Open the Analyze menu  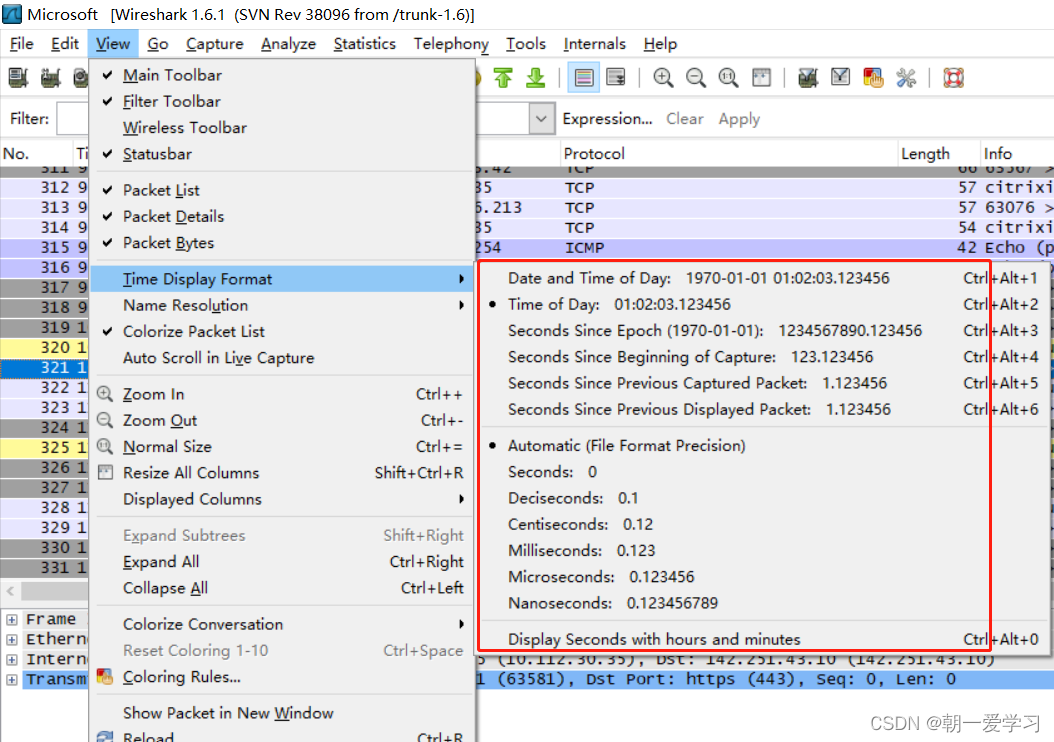pyautogui.click(x=288, y=44)
